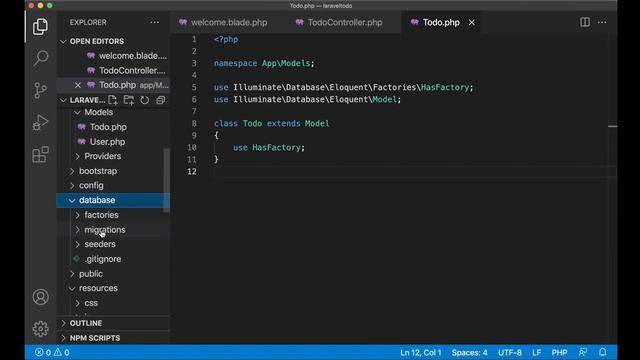Open the Extensions view
Image resolution: width=640 pixels, height=360 pixels.
40,154
